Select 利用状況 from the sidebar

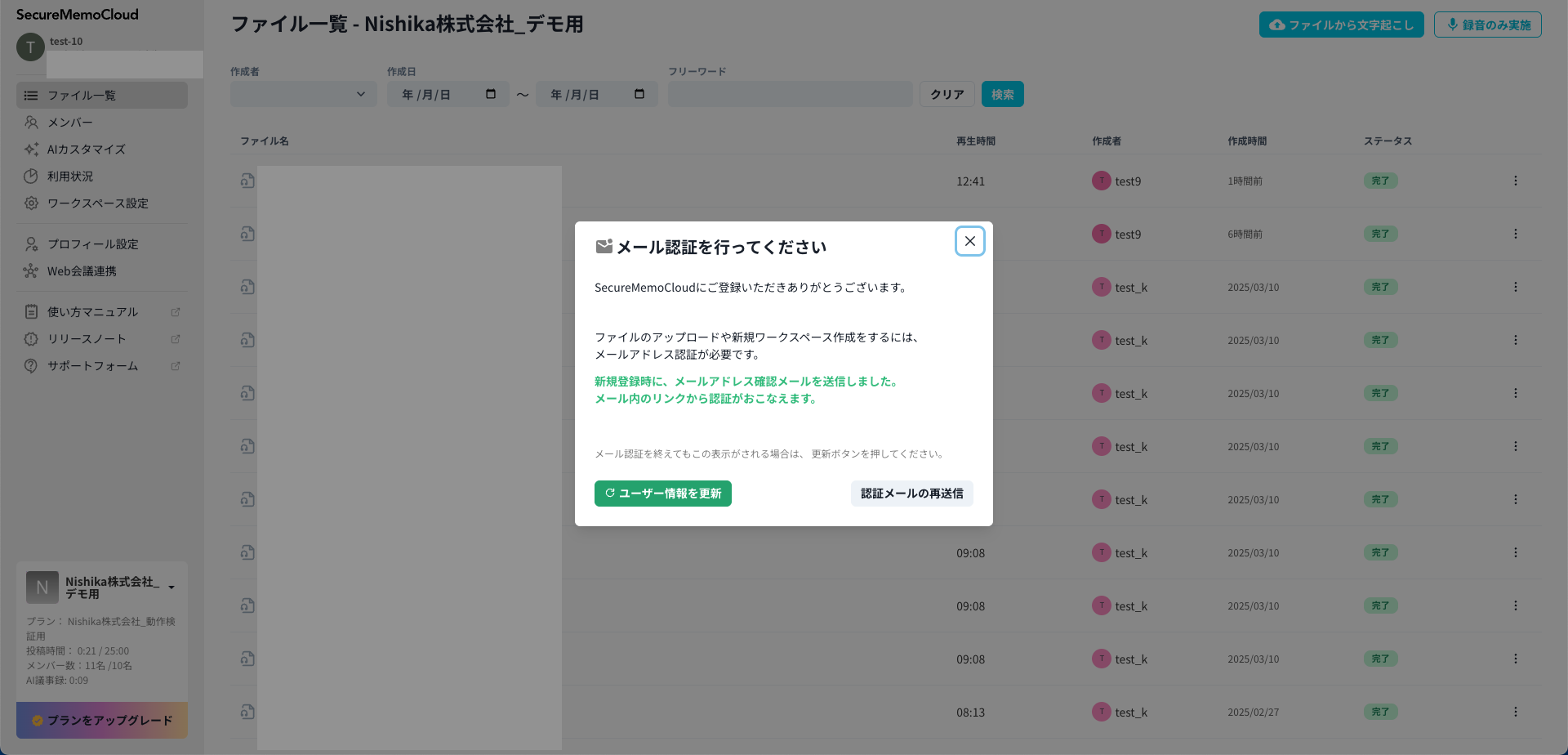coord(70,176)
